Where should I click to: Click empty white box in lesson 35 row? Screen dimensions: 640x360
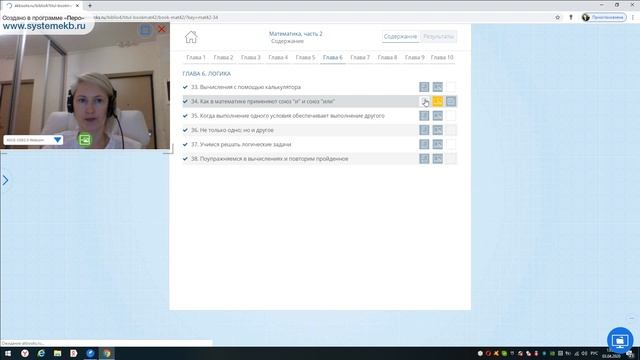(x=451, y=116)
